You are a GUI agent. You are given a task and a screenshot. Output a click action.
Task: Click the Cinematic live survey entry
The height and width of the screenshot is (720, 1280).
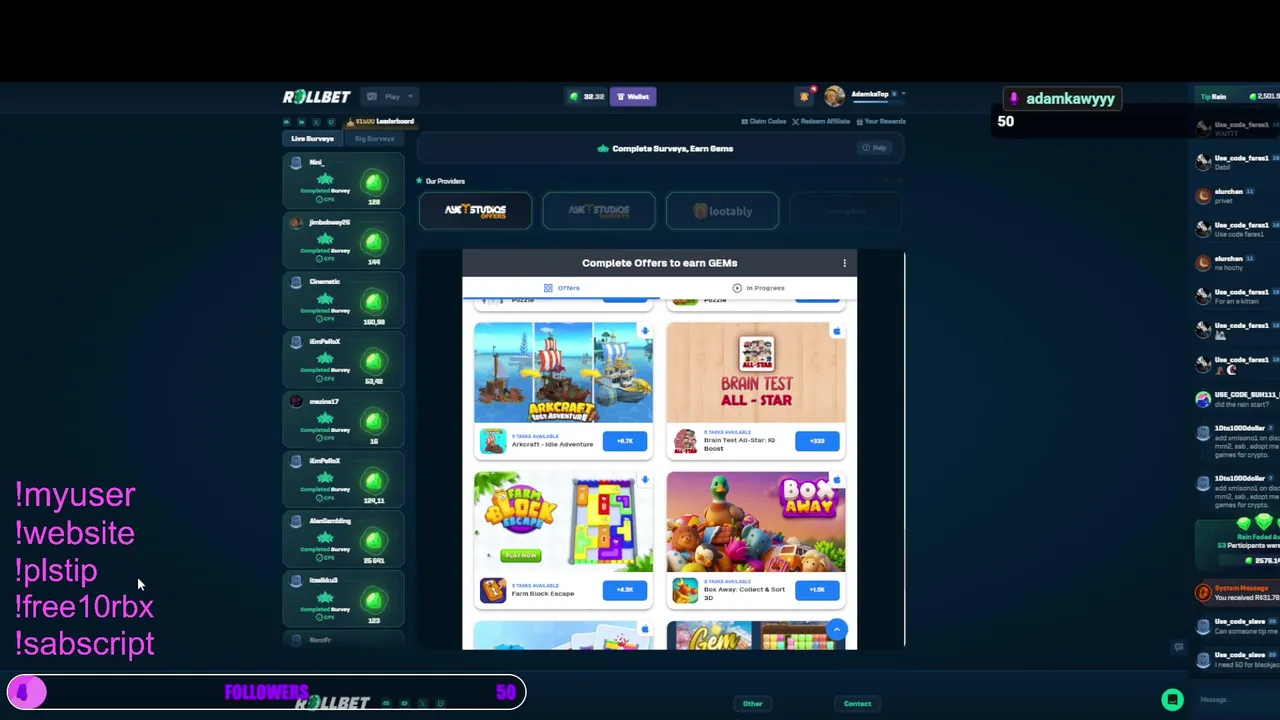343,300
